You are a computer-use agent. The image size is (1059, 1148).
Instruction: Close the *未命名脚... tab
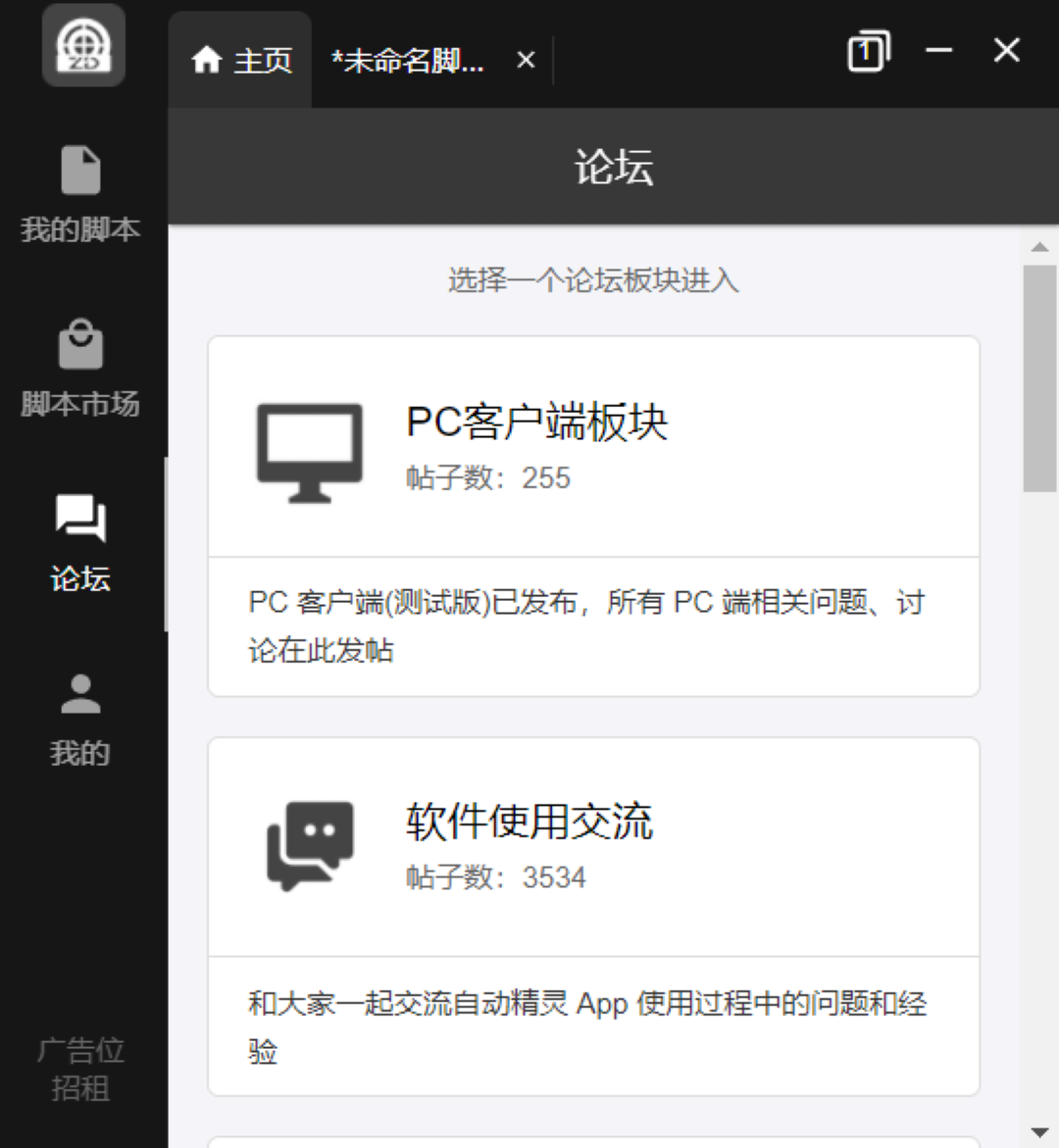[x=527, y=61]
